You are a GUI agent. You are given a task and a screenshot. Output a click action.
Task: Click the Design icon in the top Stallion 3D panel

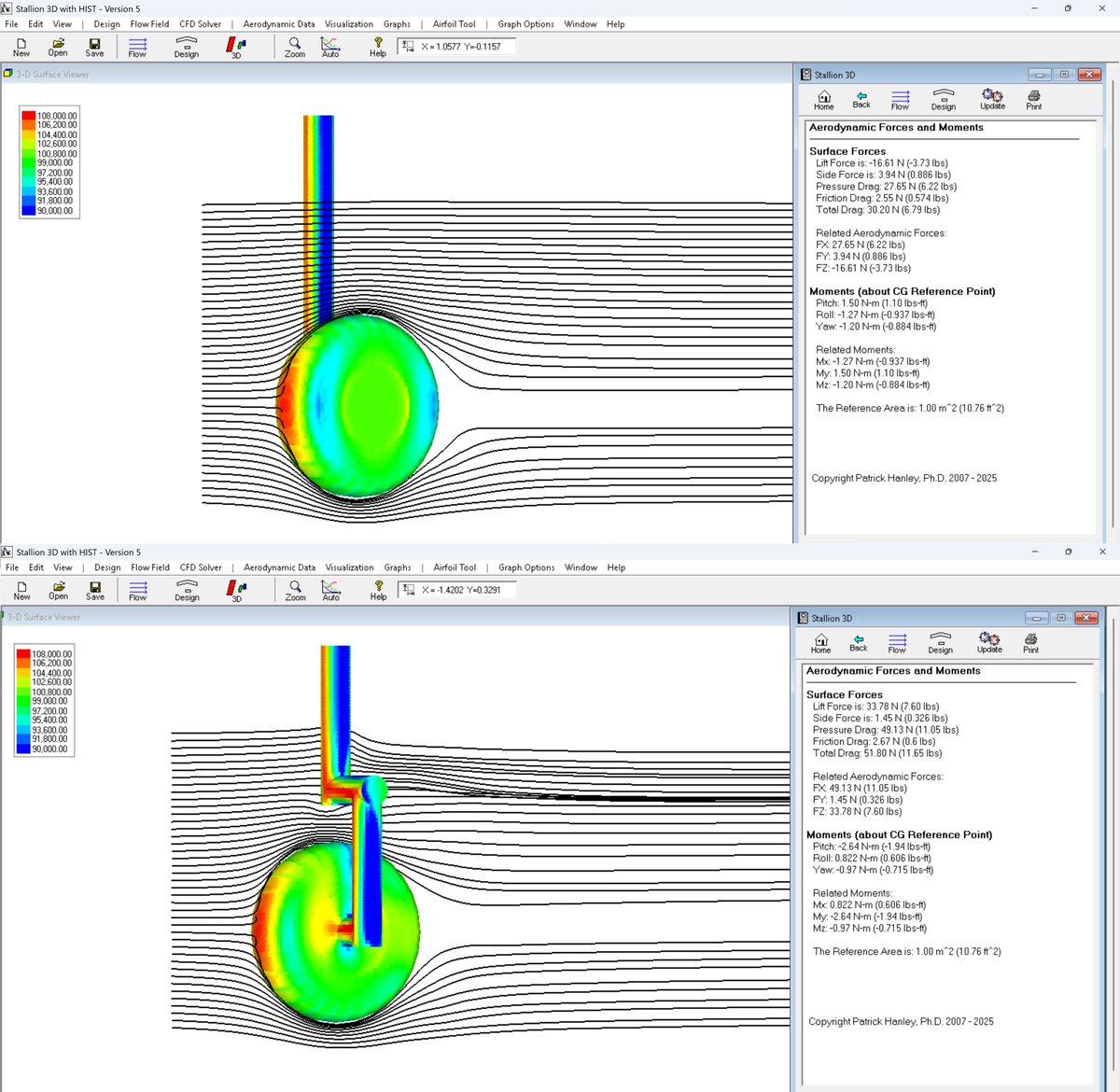[x=944, y=100]
